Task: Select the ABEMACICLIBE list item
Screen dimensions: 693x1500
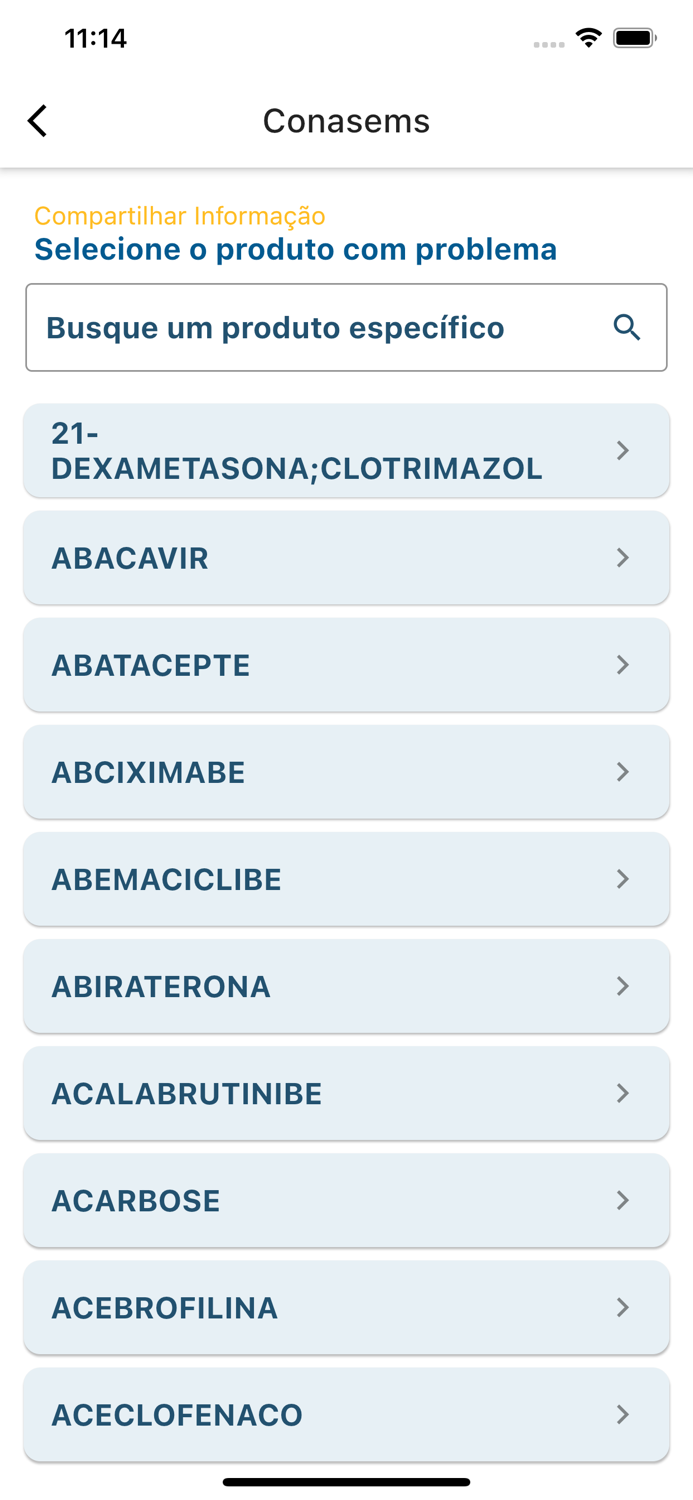Action: (x=346, y=879)
